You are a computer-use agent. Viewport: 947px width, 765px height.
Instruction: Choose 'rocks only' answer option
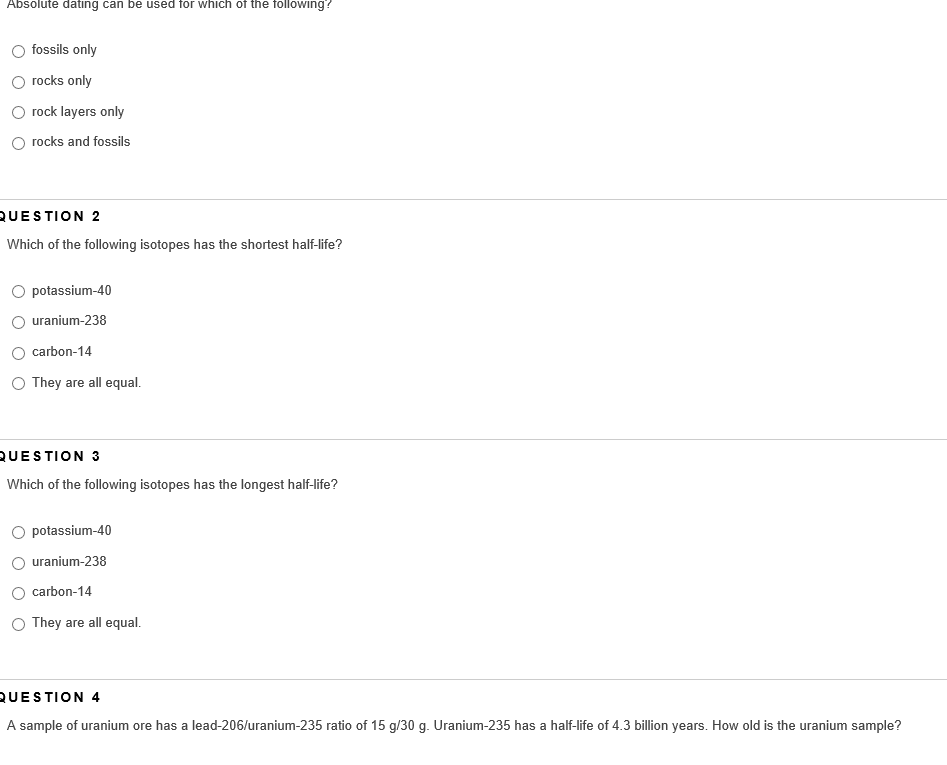click(19, 82)
